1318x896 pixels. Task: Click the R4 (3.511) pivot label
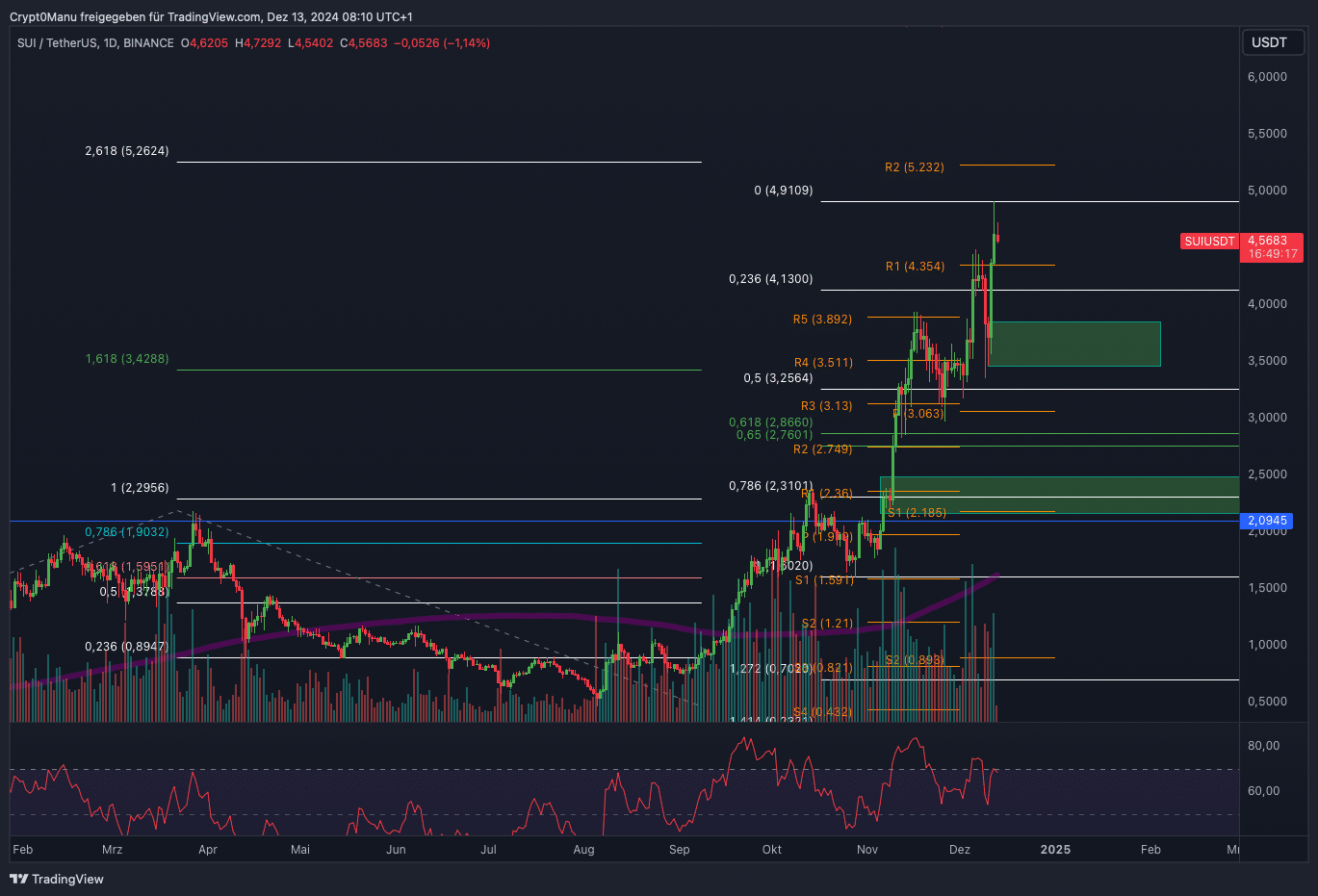point(823,363)
